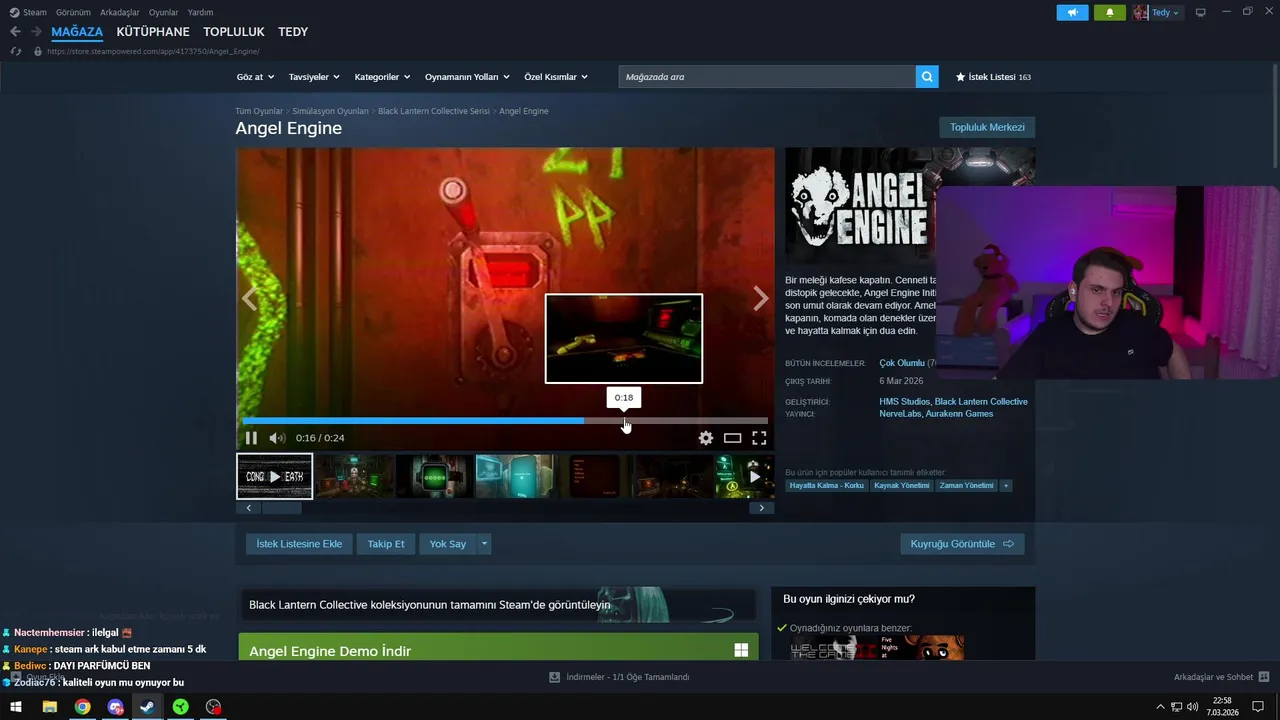Image resolution: width=1280 pixels, height=720 pixels.
Task: Expand the Göz at menu
Action: click(x=254, y=77)
